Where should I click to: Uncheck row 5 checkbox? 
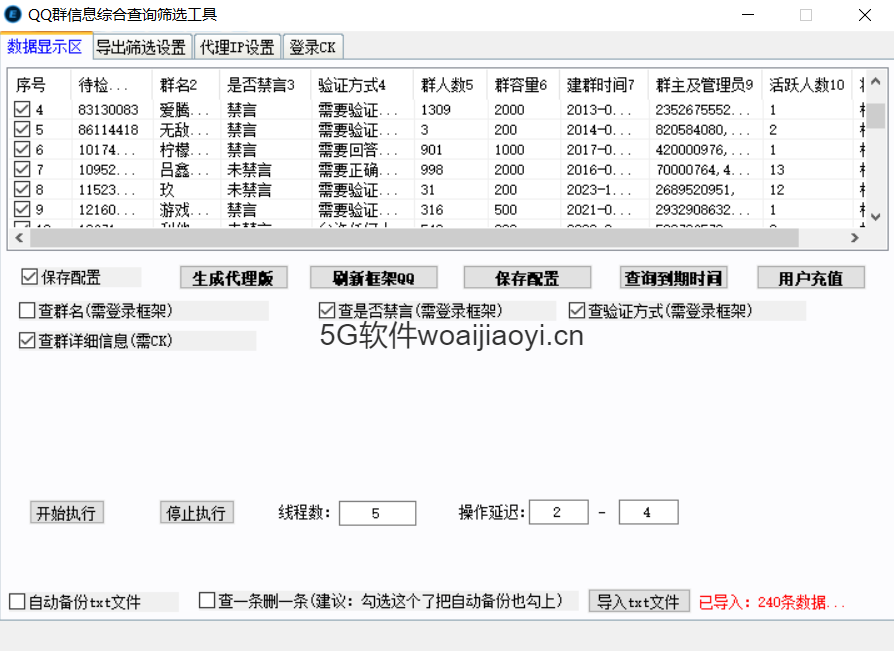(x=22, y=129)
